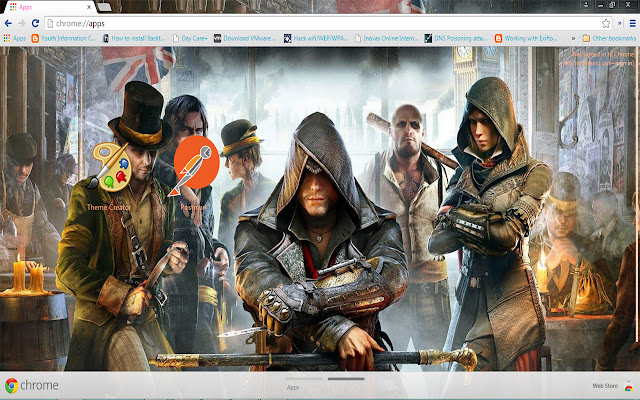The image size is (640, 400).
Task: Open the Hack wifi/WEP/WPA bookmark
Action: pyautogui.click(x=316, y=38)
